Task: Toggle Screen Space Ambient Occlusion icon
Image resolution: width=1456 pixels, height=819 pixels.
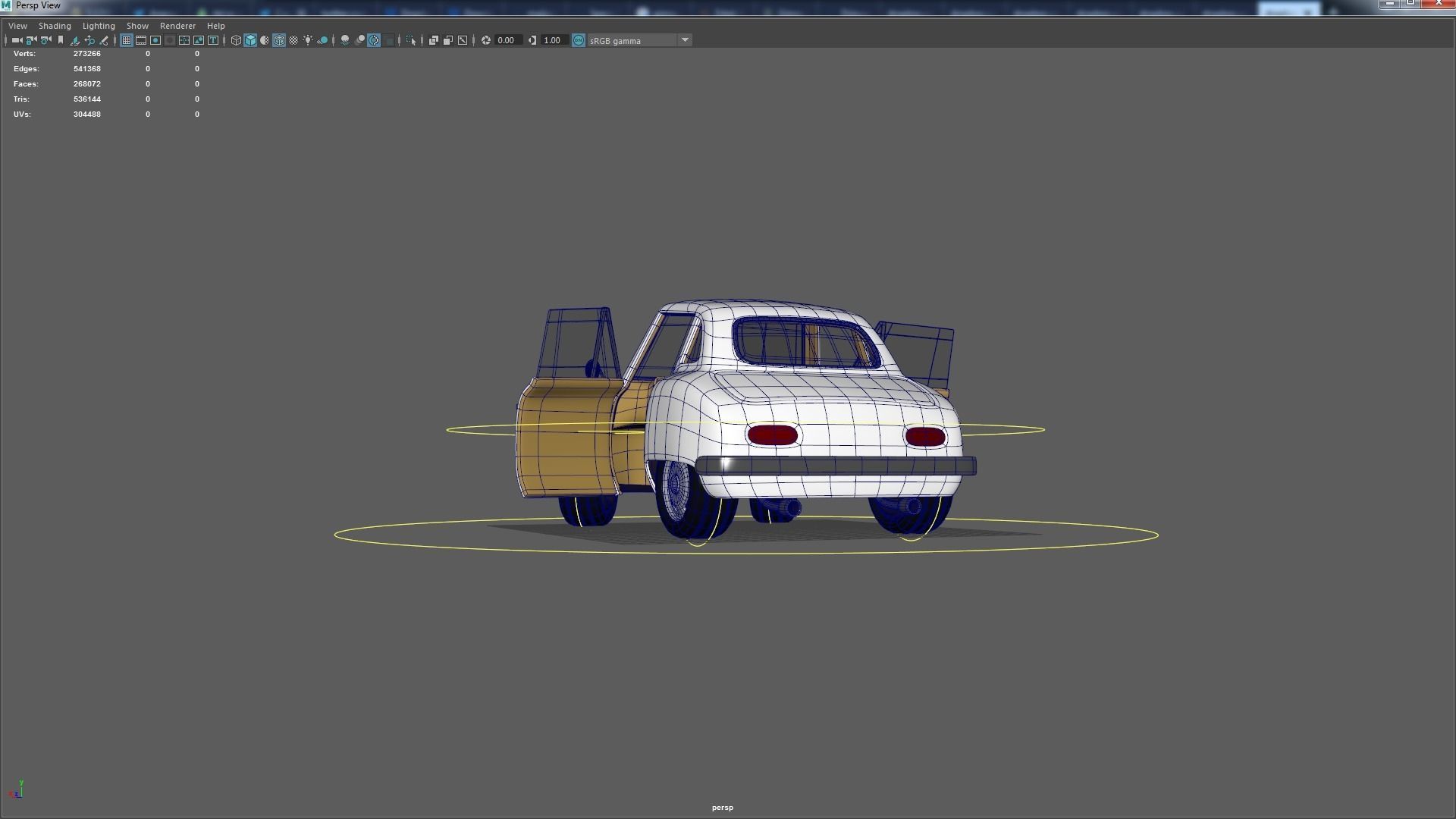Action: [345, 40]
